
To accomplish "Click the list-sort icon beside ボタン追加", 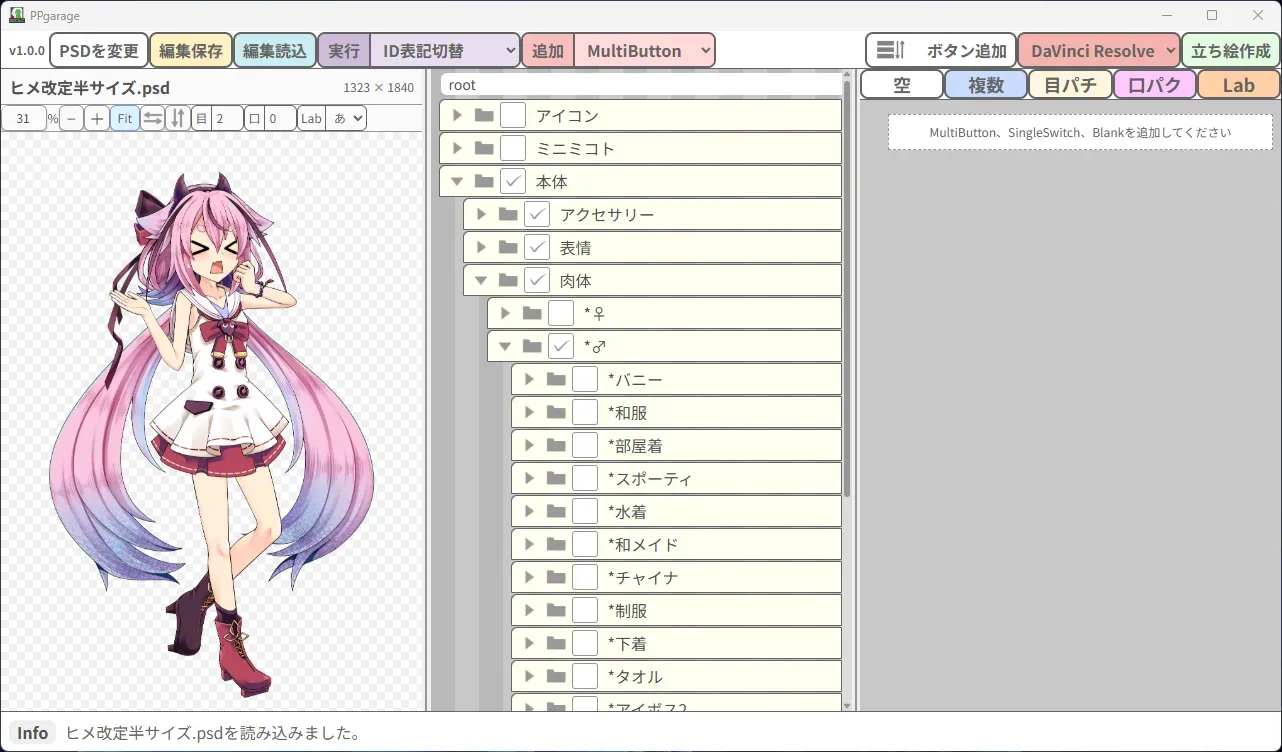I will [x=889, y=50].
